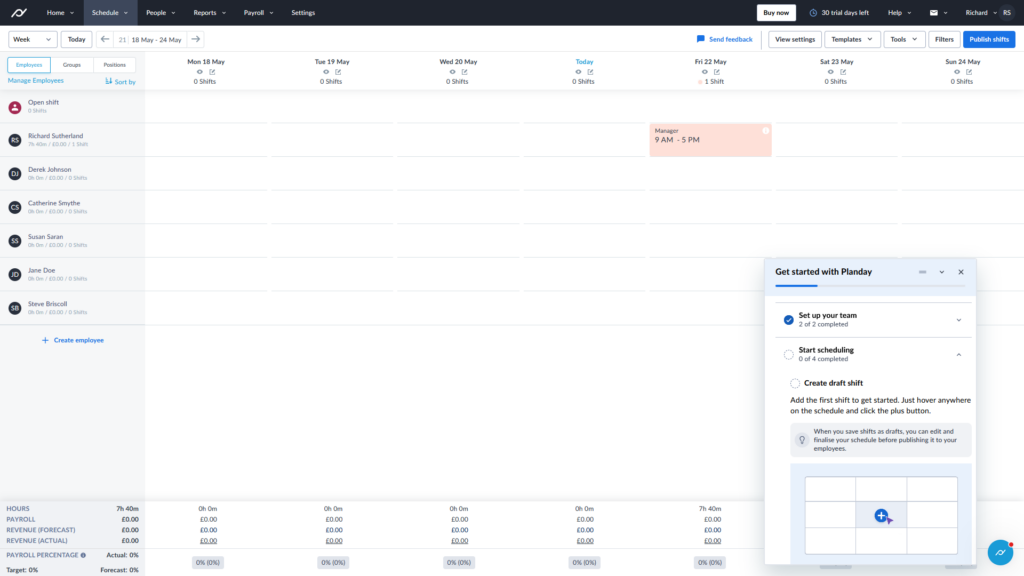Click the Publish shifts button

[x=989, y=39]
